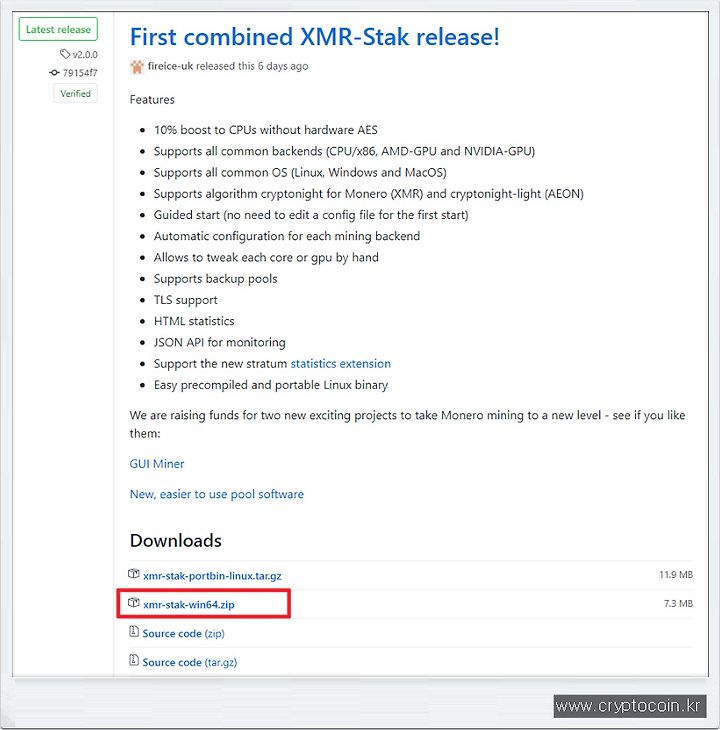Download xmr-stak-win64.zip

[189, 605]
